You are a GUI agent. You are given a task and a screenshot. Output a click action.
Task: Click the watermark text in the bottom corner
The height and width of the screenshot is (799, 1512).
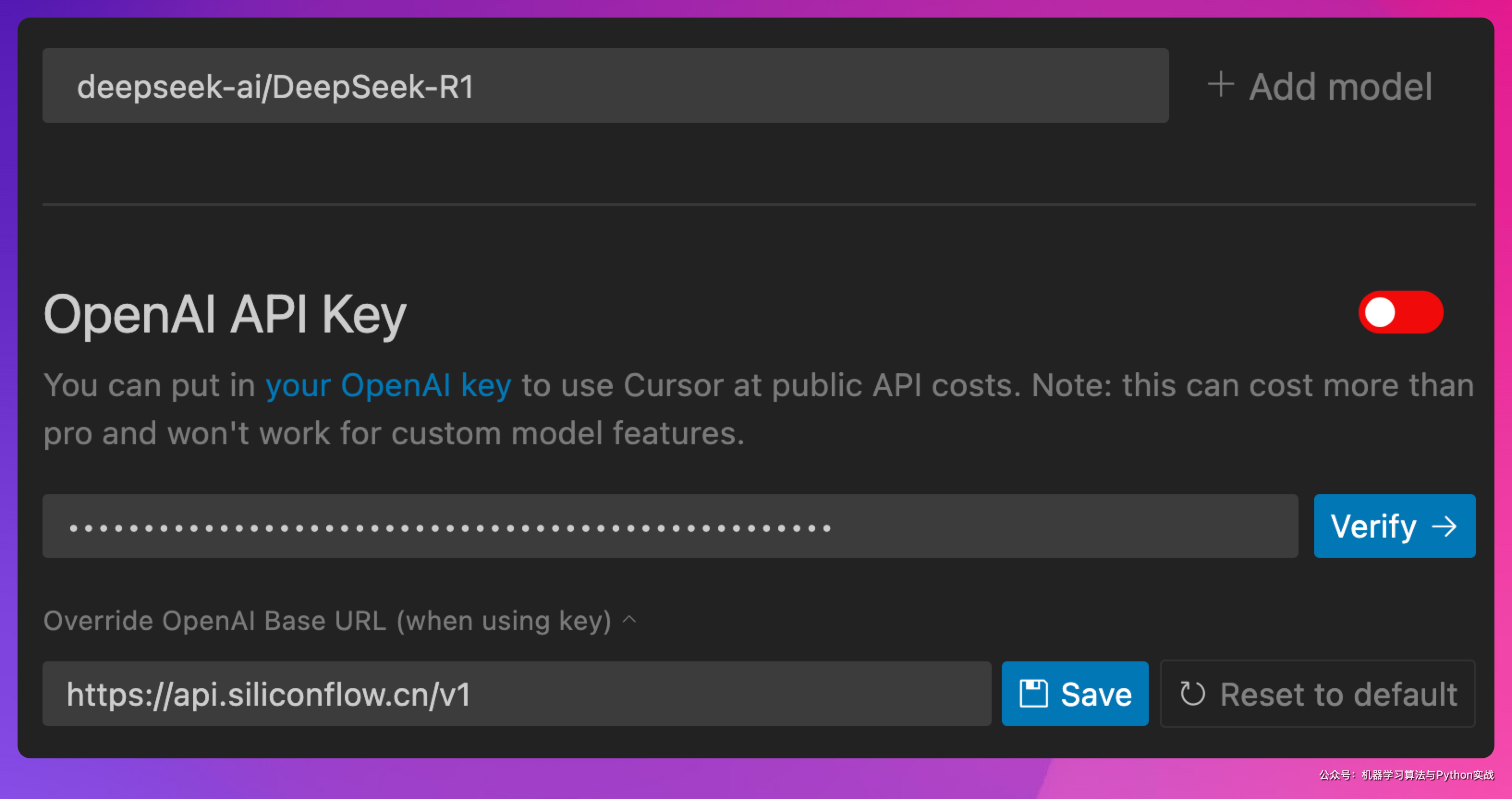1406,775
